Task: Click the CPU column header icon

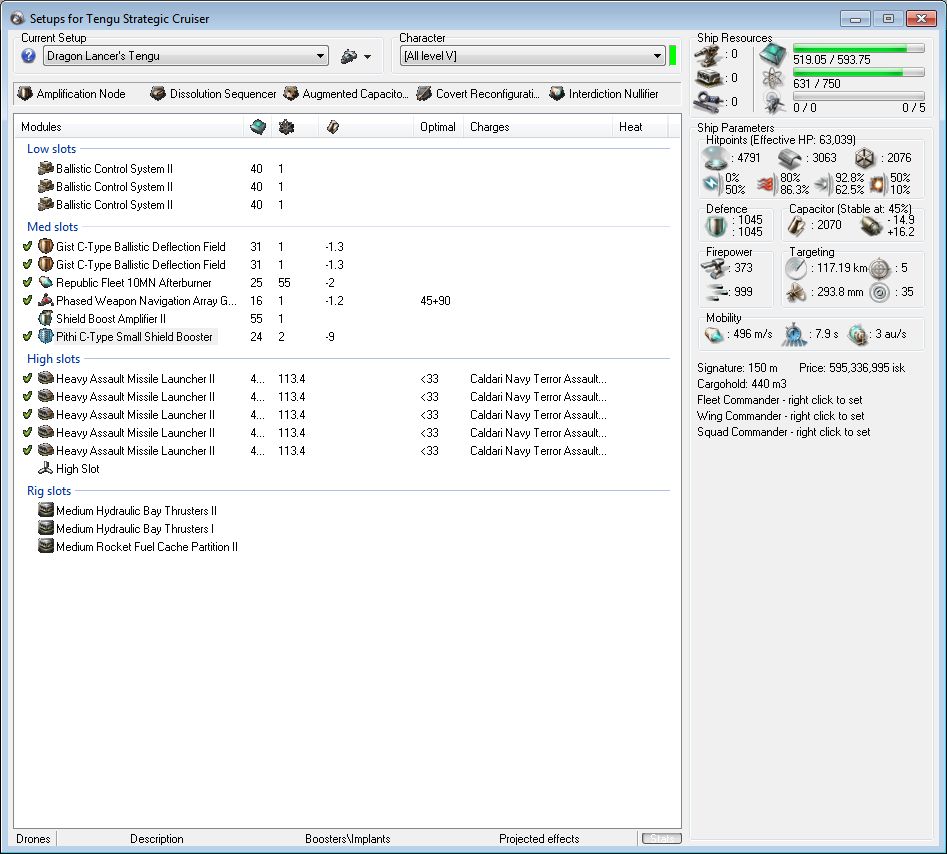Action: pos(258,127)
